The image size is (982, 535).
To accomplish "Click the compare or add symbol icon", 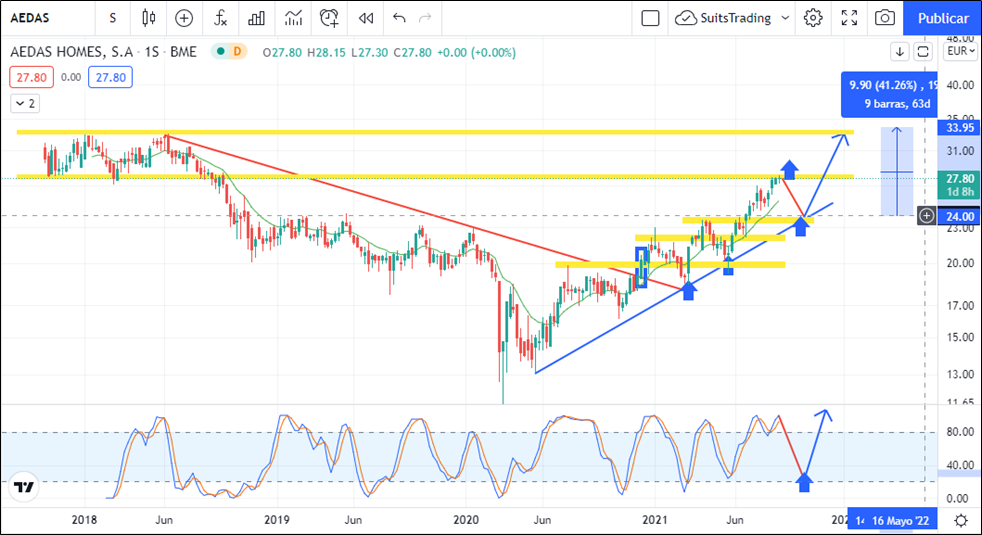I will point(184,18).
